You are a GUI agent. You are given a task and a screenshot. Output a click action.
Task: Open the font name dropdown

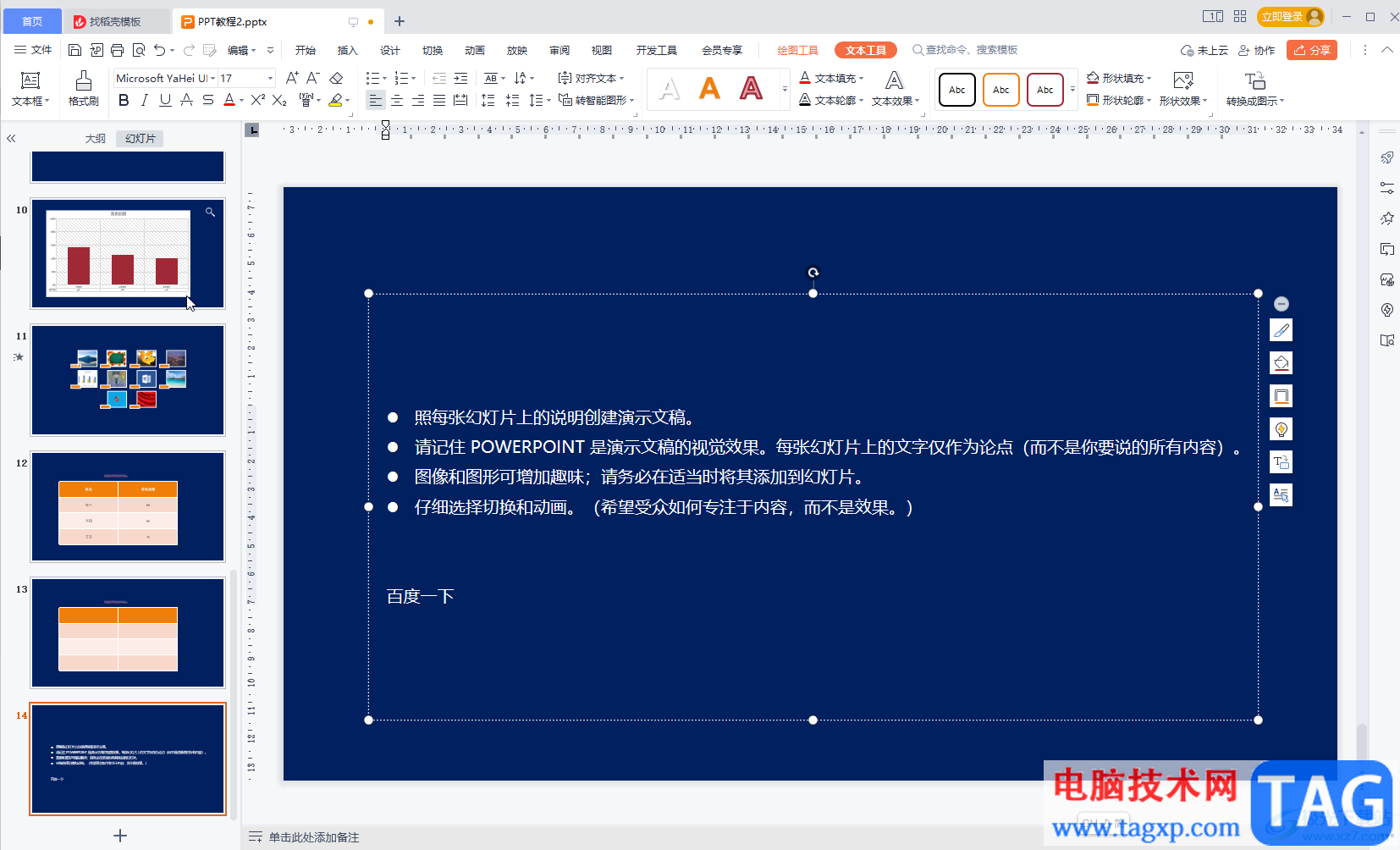tap(212, 78)
